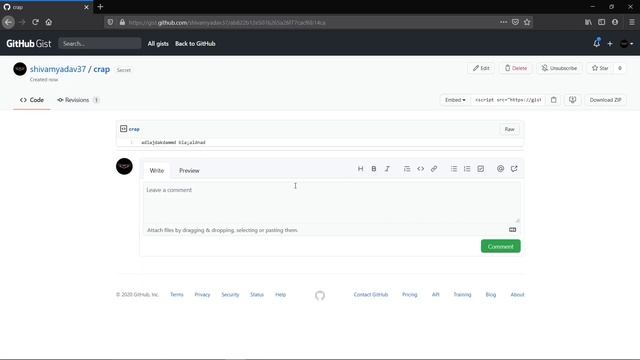
Task: Open a new browser tab
Action: pyautogui.click(x=100, y=7)
